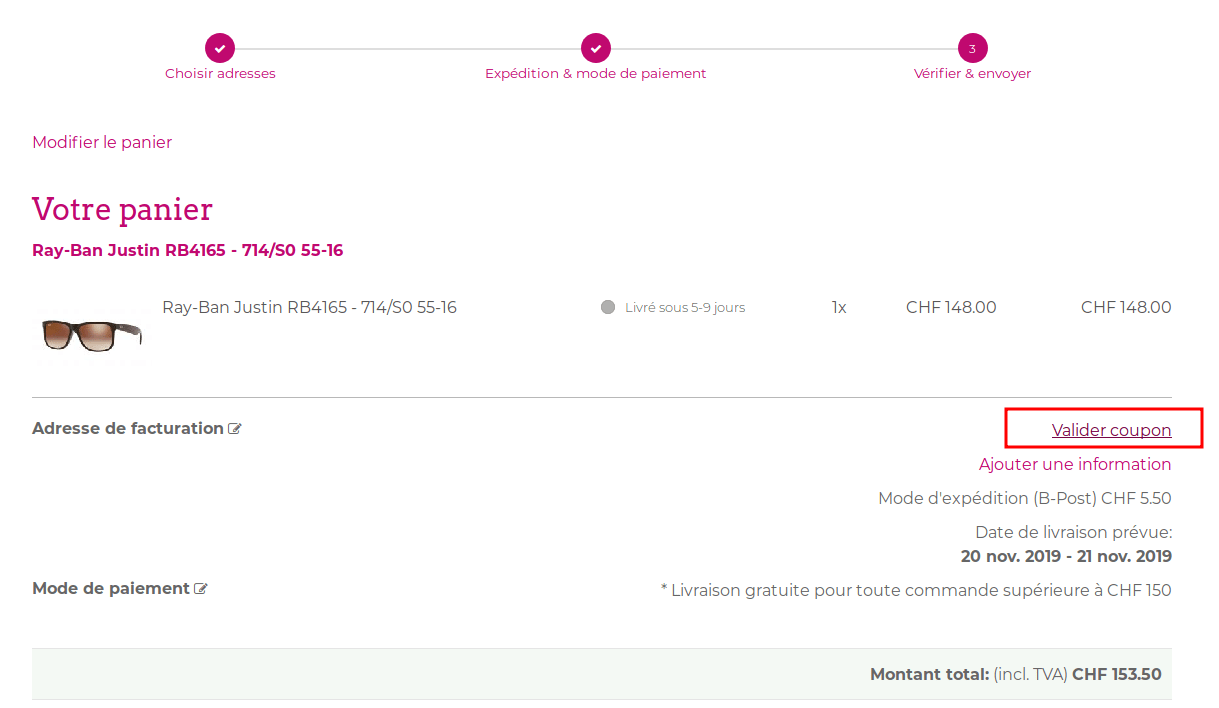Open the Valider coupon section

click(1110, 429)
